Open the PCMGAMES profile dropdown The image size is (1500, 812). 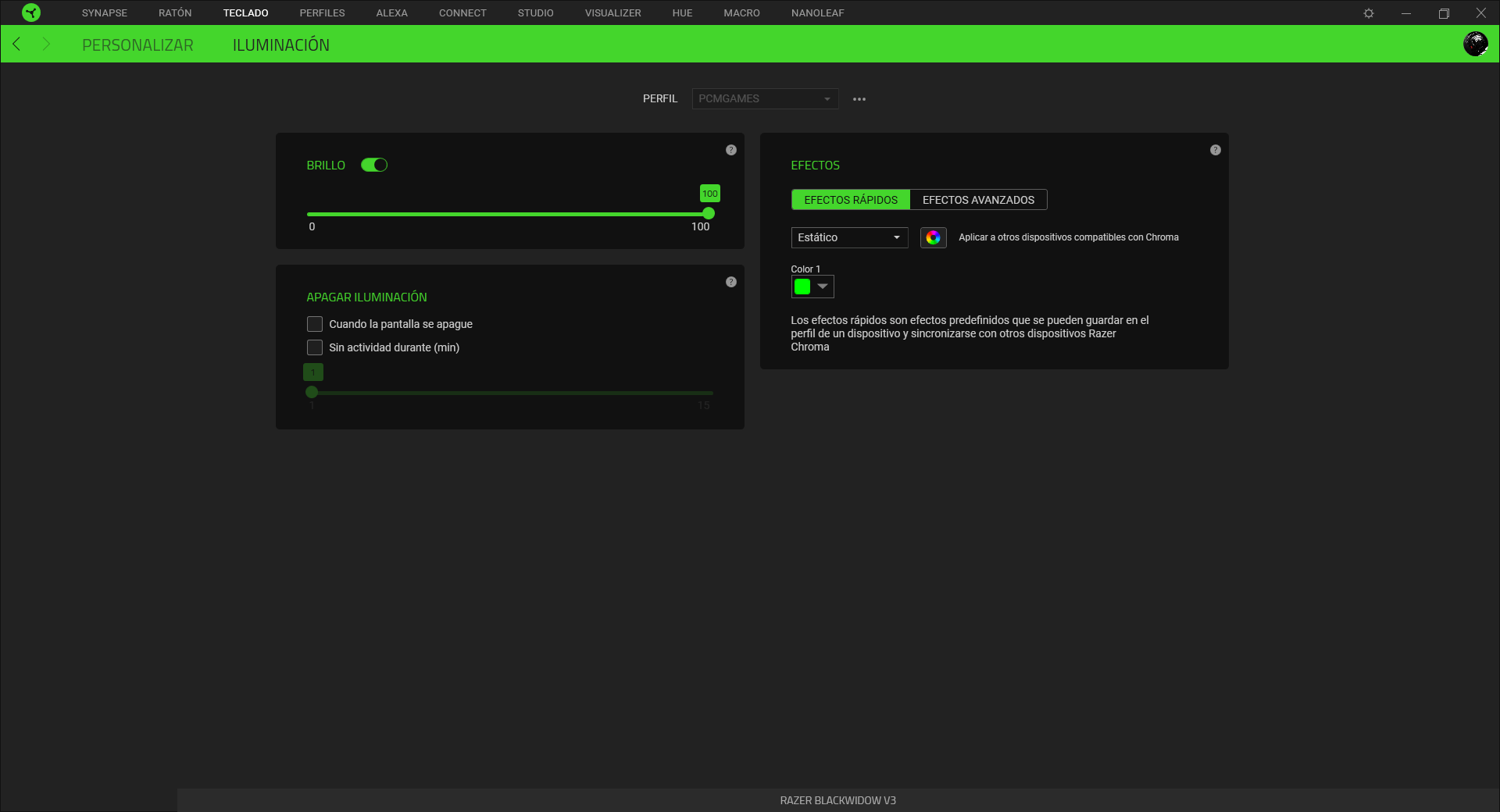tap(765, 98)
